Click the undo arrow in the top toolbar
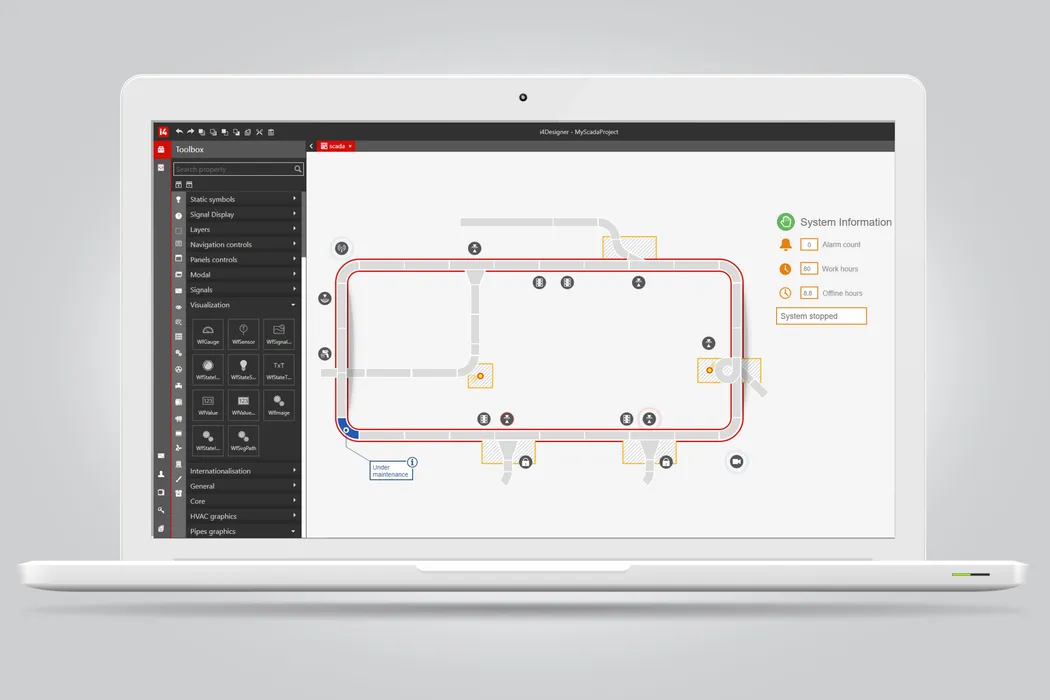The width and height of the screenshot is (1050, 700). click(179, 132)
